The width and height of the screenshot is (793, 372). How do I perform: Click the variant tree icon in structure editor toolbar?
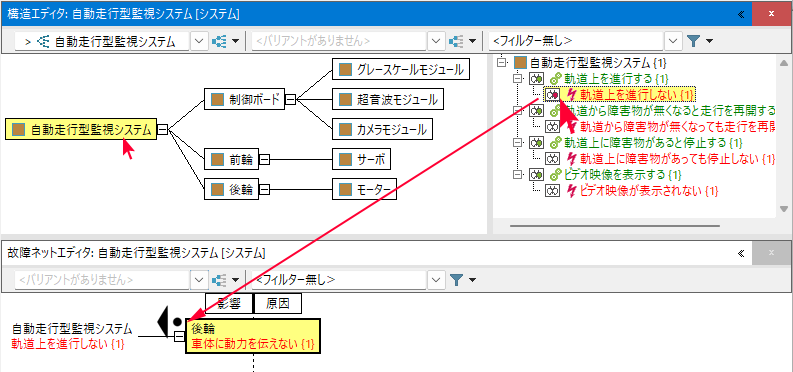point(457,41)
